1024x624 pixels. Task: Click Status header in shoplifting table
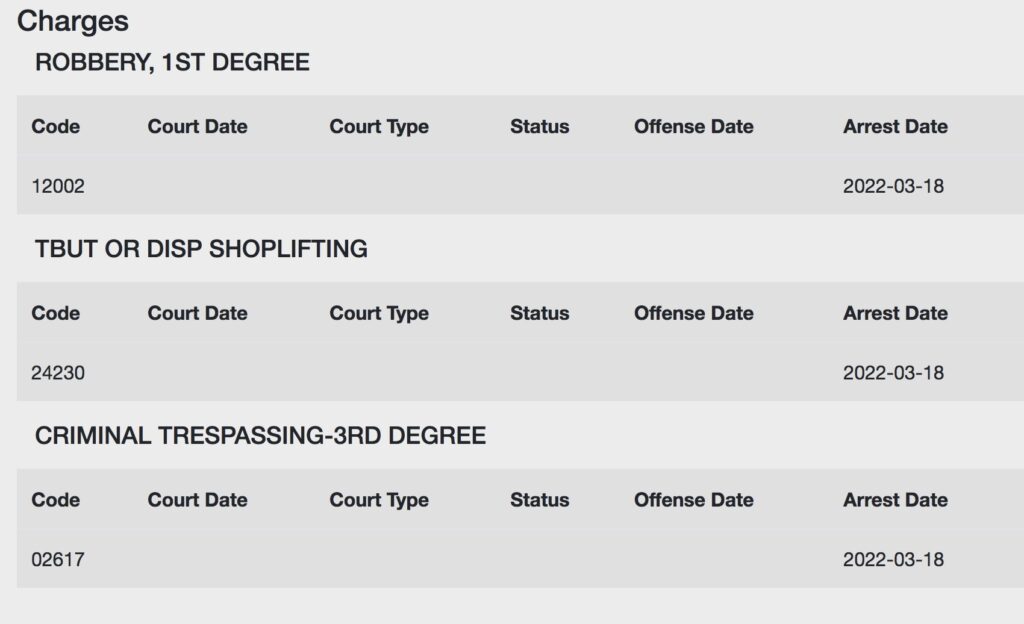539,313
